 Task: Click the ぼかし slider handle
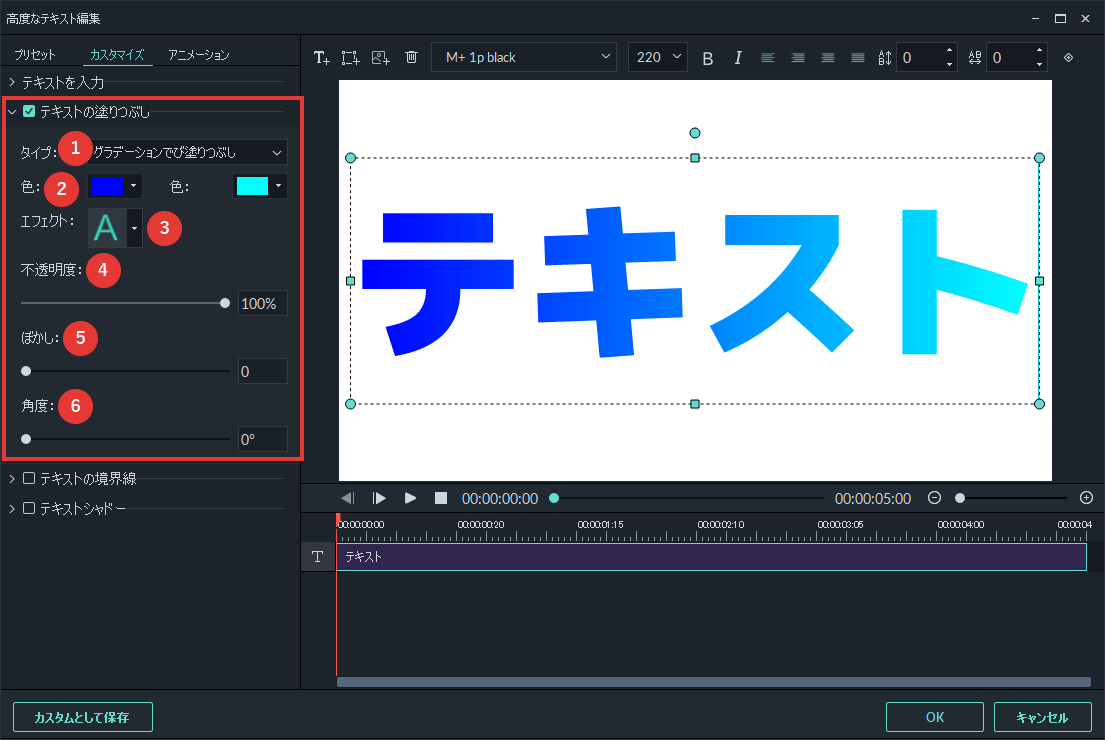(26, 371)
